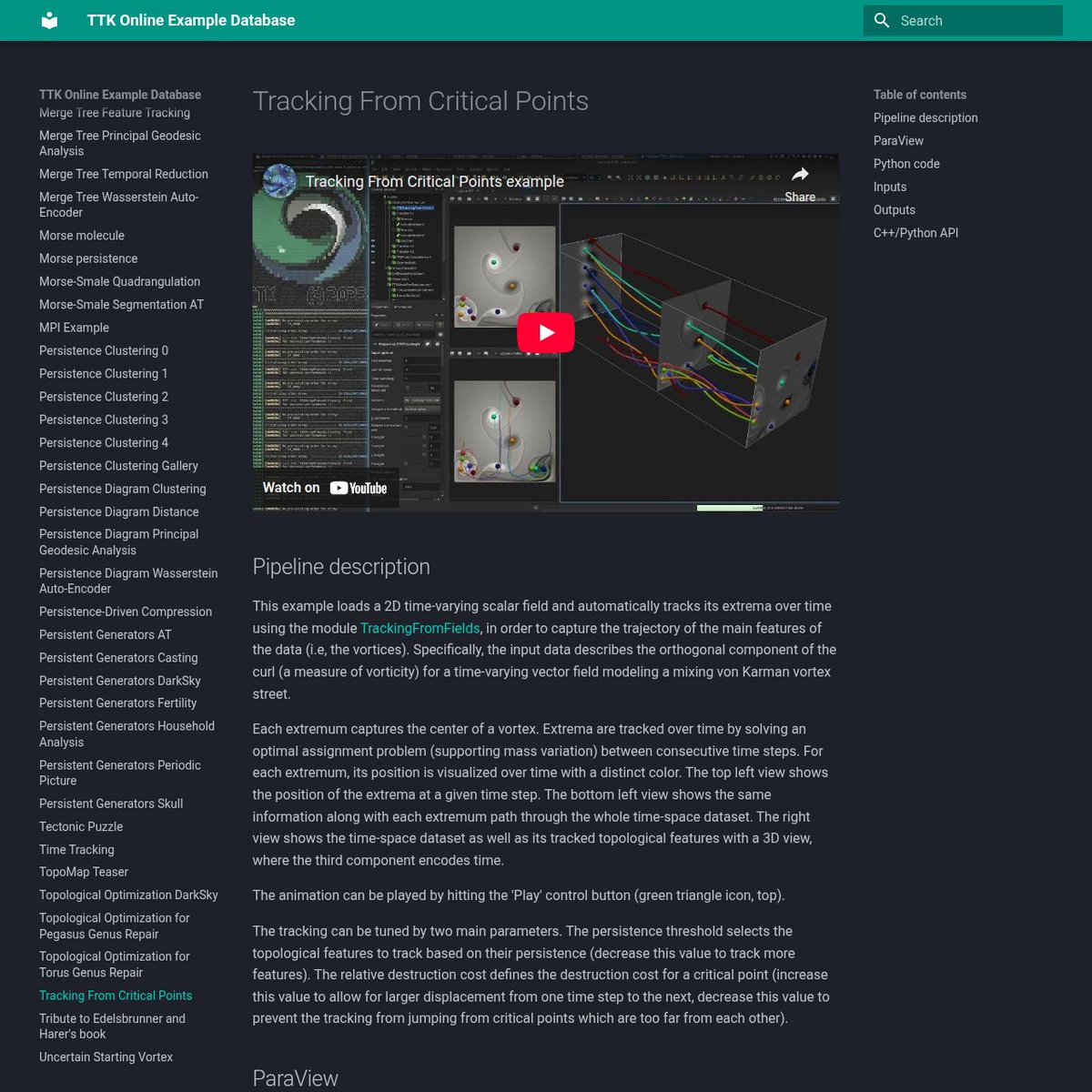Image resolution: width=1092 pixels, height=1092 pixels.
Task: Jump to Pipeline description in table of contents
Action: pos(925,117)
